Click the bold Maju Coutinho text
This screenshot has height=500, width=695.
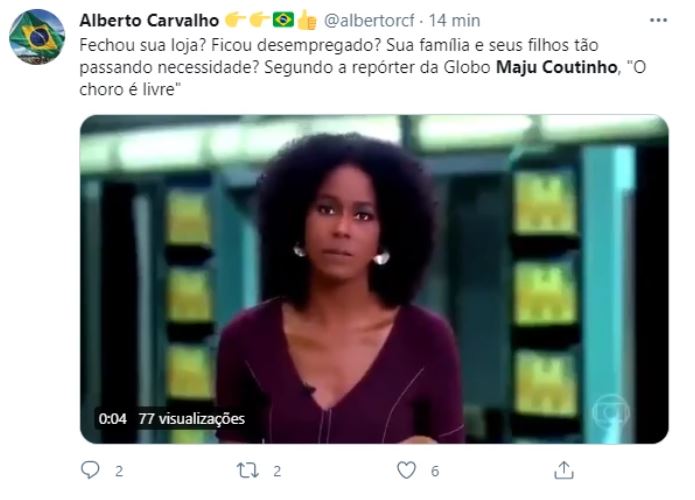point(556,67)
